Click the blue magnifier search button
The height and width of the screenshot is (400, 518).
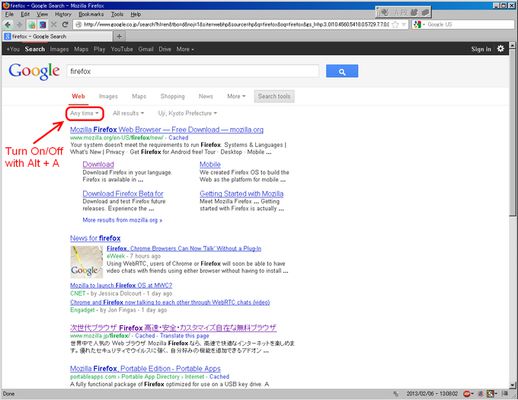pyautogui.click(x=342, y=71)
